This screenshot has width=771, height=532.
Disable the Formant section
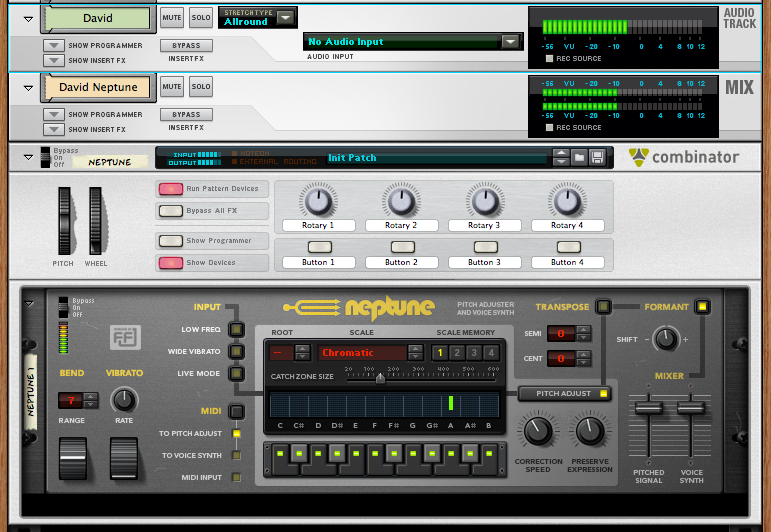[x=702, y=307]
